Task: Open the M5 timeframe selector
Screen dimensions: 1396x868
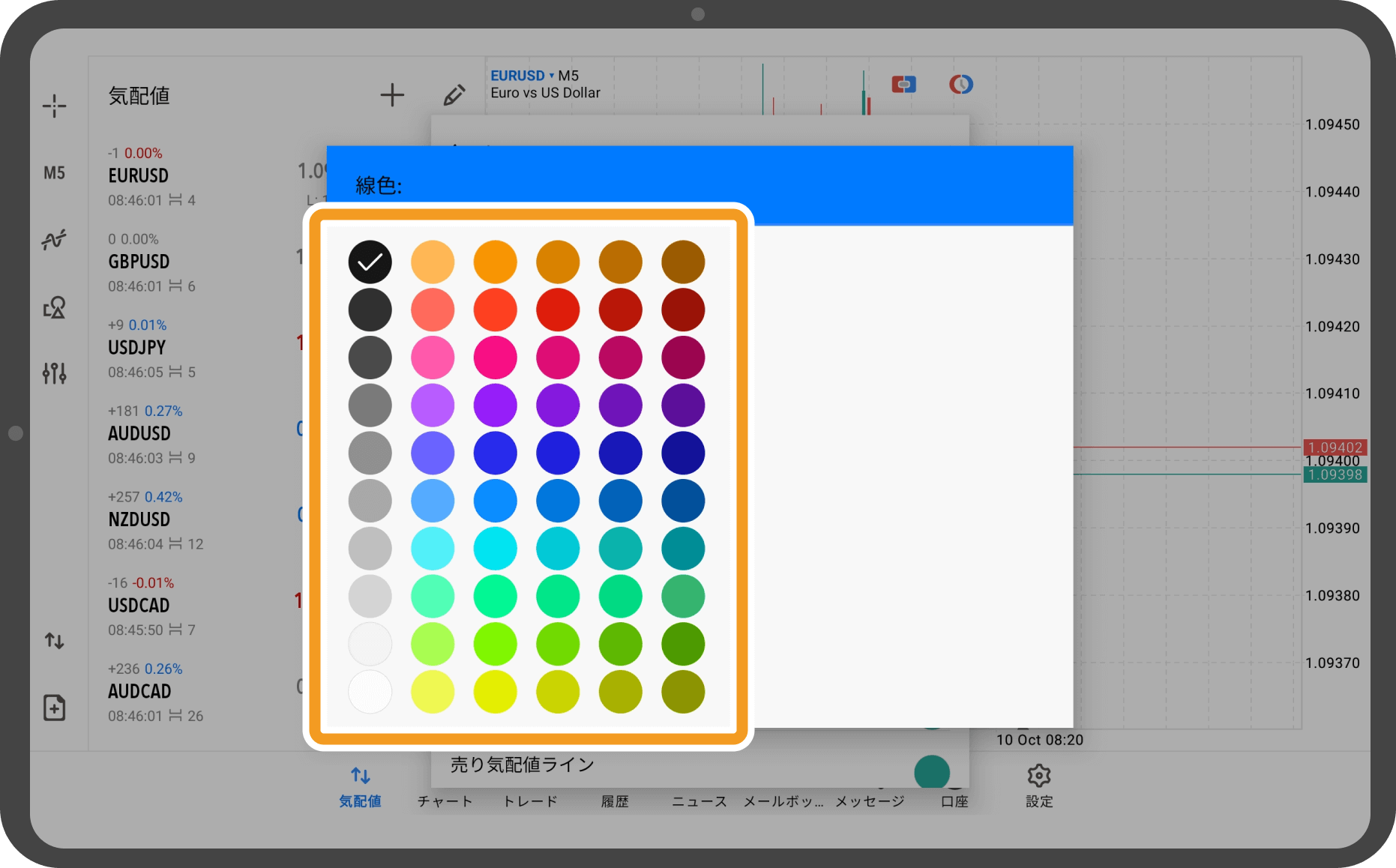Action: pos(54,173)
